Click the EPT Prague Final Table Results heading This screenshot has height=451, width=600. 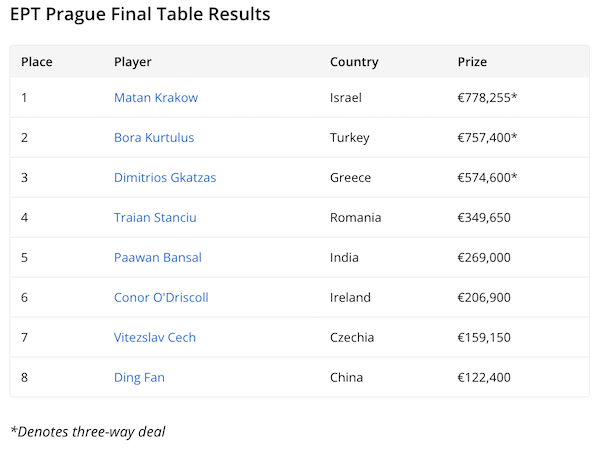click(x=140, y=15)
